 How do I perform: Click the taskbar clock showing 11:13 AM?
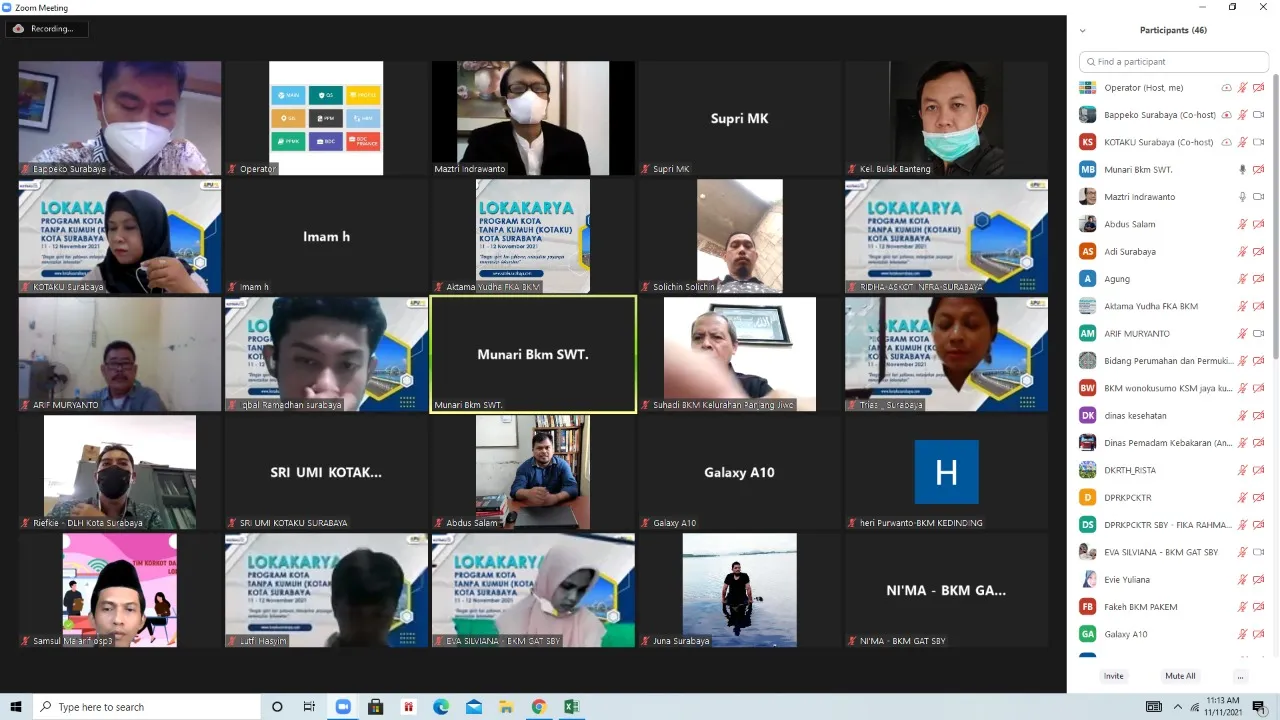click(x=1223, y=707)
